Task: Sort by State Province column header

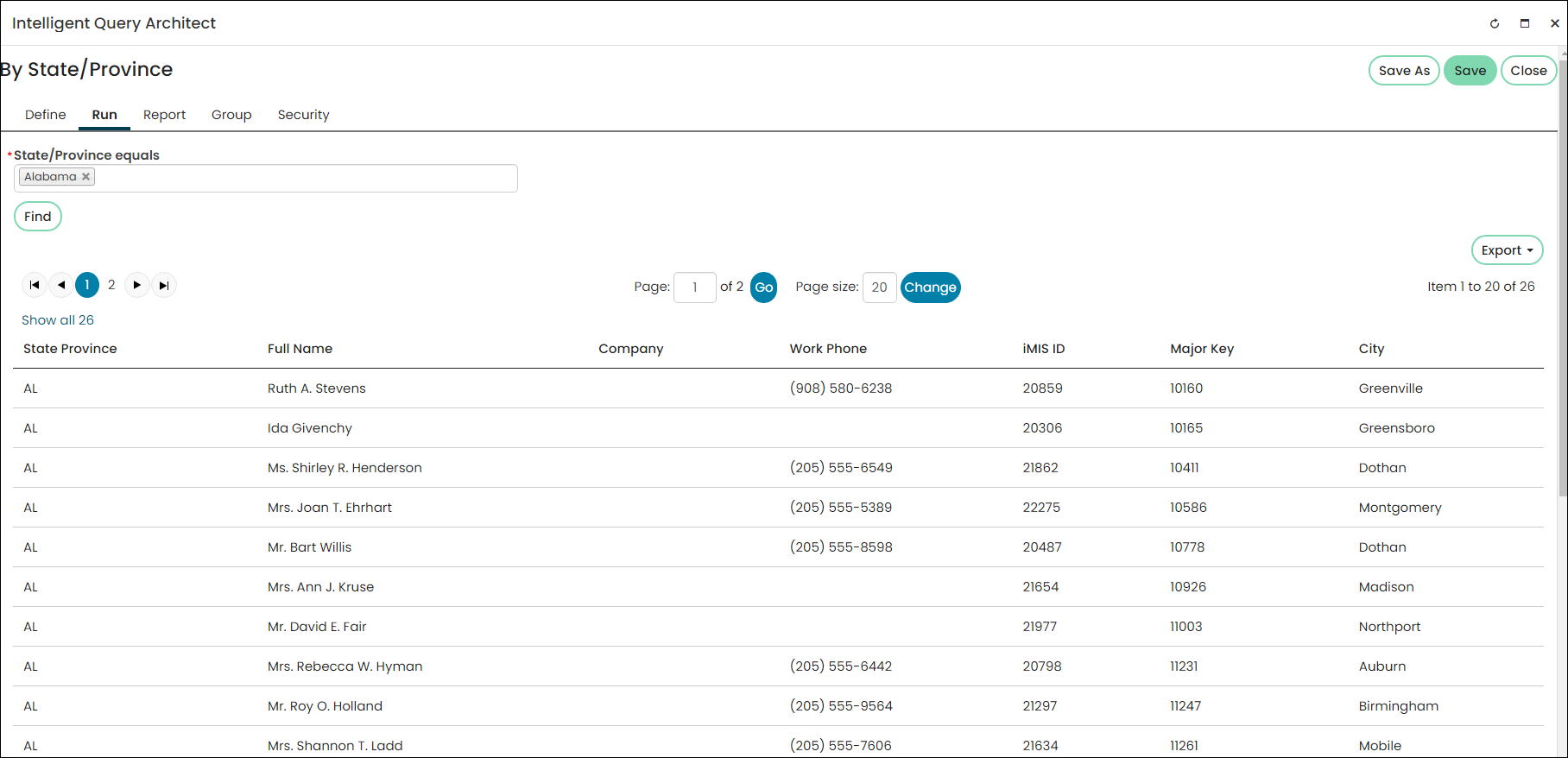Action: [x=70, y=349]
